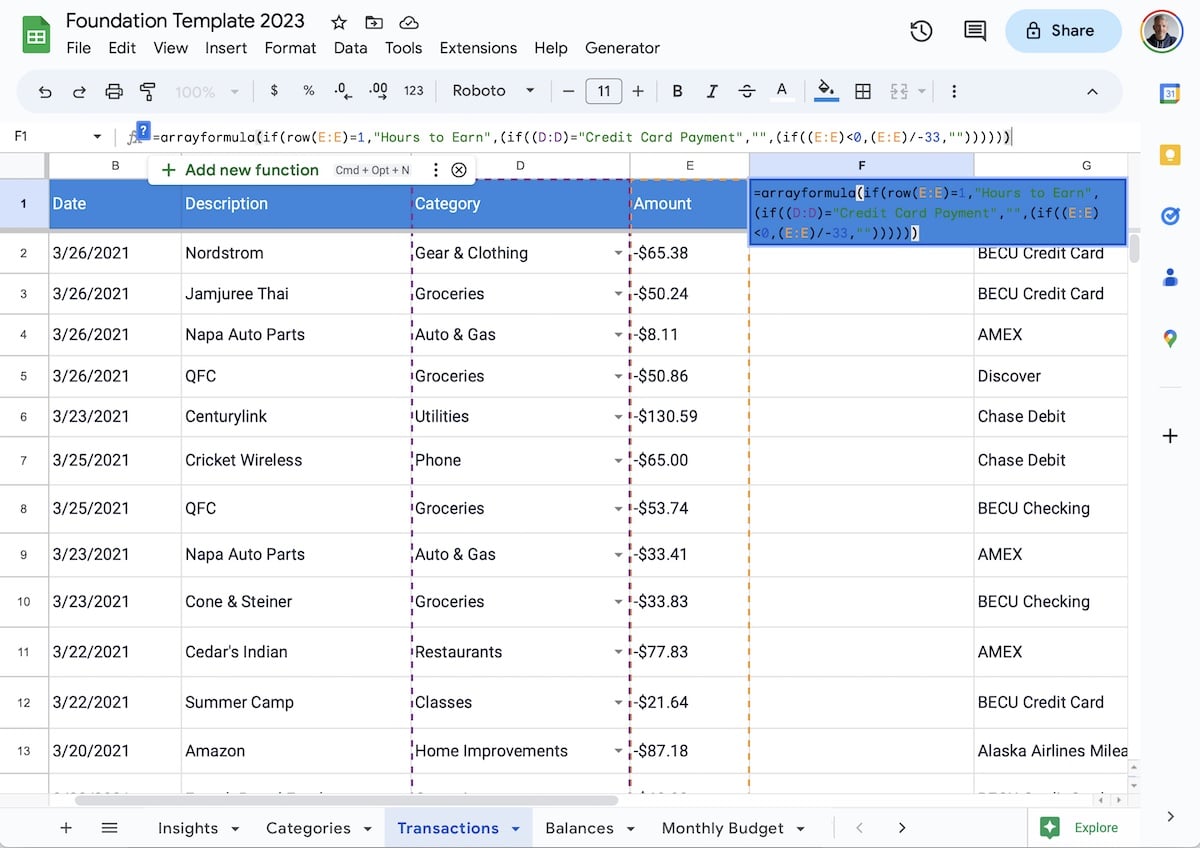Open Google Keep in the side panel
Image resolution: width=1200 pixels, height=848 pixels.
(x=1170, y=155)
